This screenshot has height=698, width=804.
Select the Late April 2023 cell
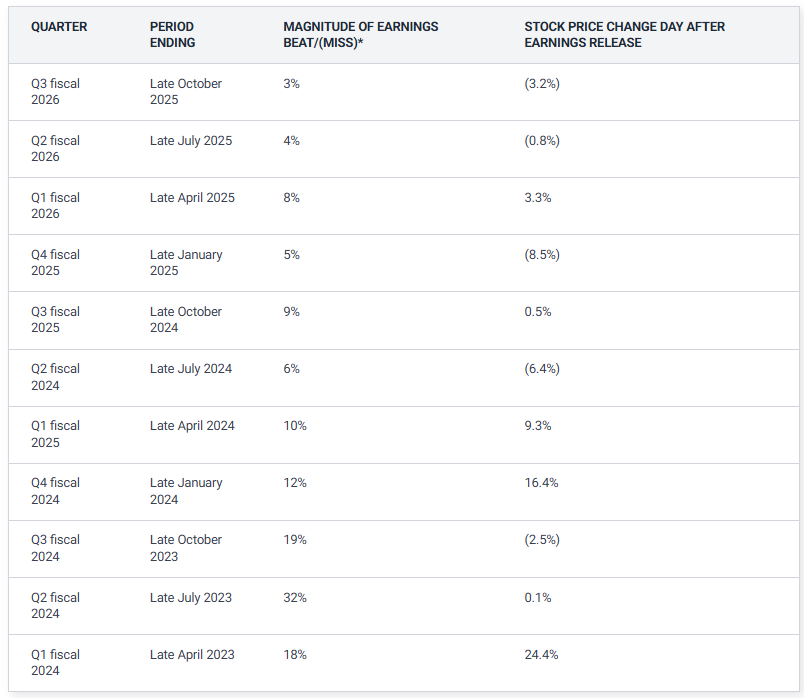[x=192, y=655]
